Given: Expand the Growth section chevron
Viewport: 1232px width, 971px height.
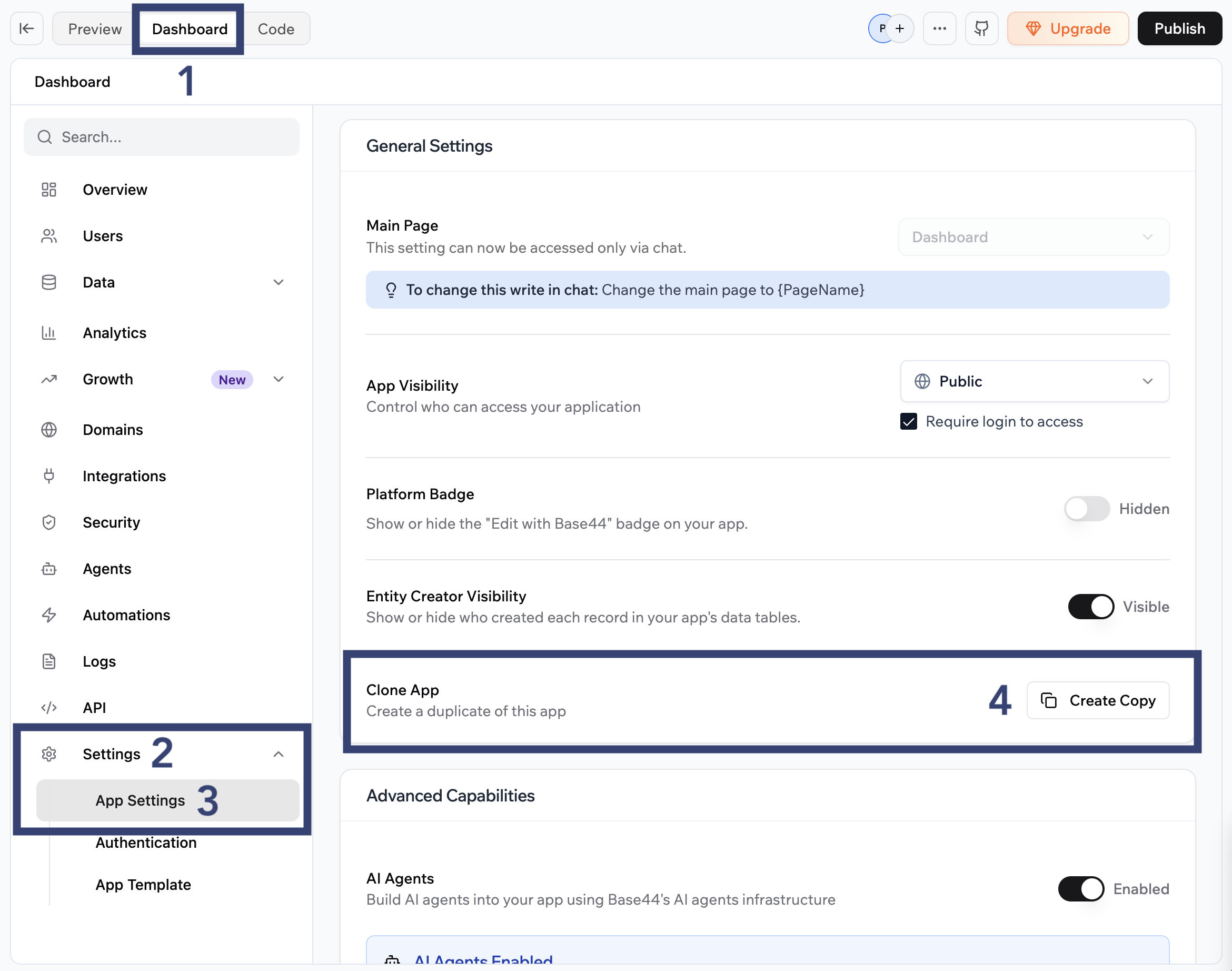Looking at the screenshot, I should click(279, 379).
